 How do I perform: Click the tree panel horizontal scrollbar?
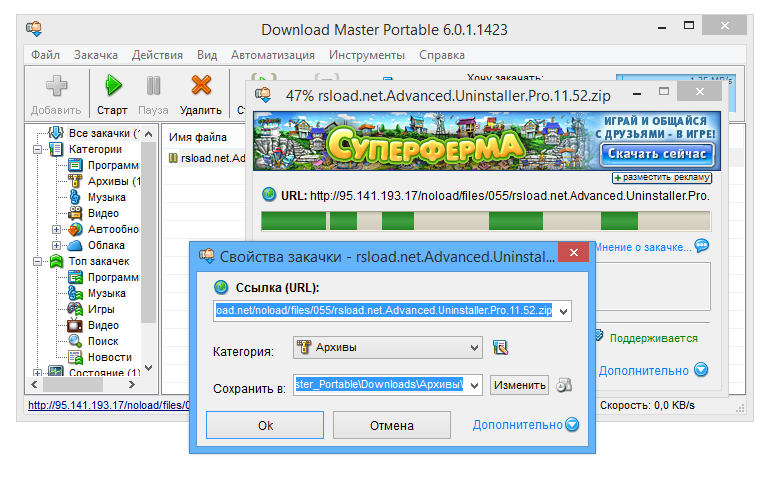pyautogui.click(x=83, y=384)
